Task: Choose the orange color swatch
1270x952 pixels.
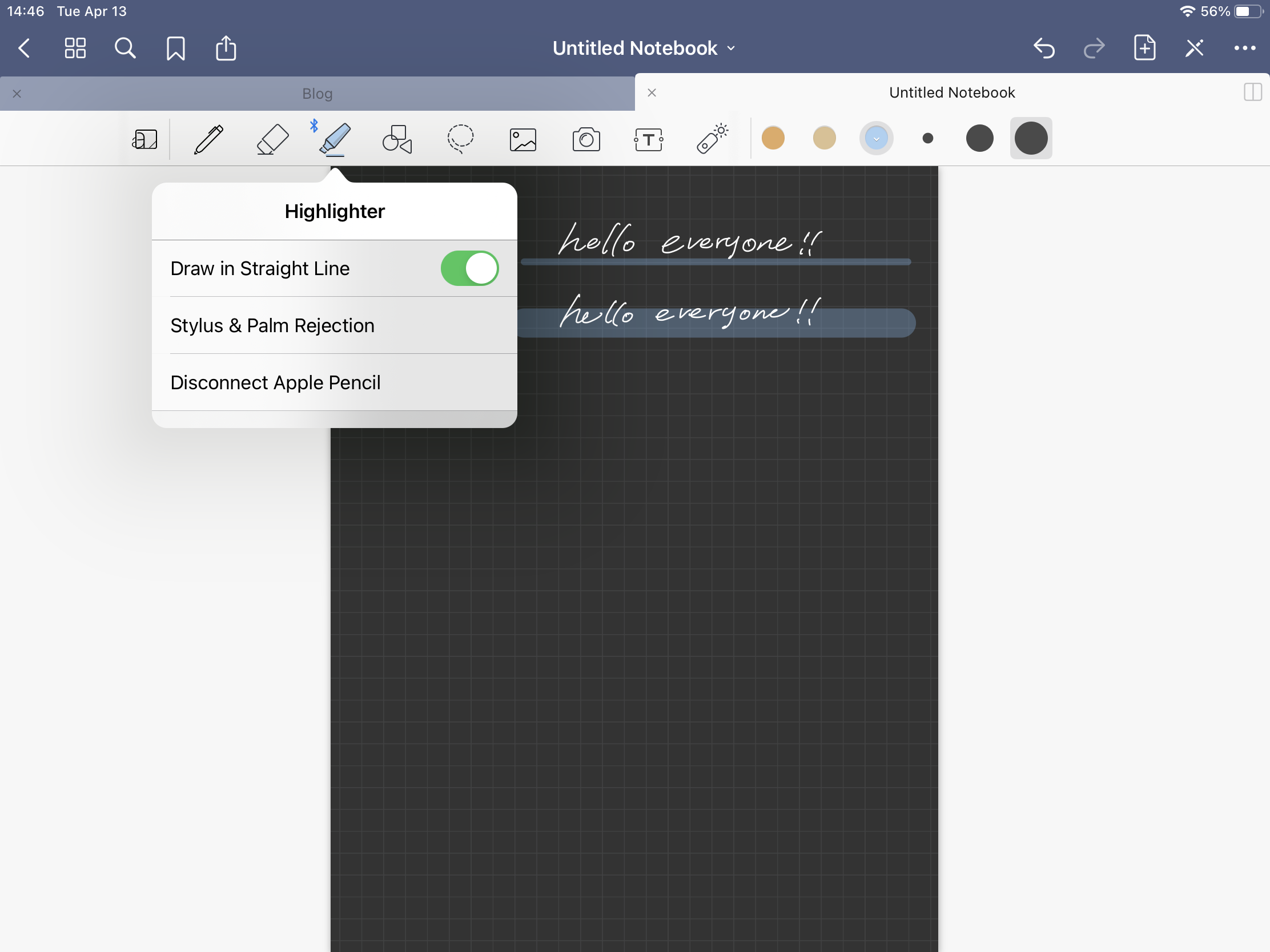Action: 773,138
